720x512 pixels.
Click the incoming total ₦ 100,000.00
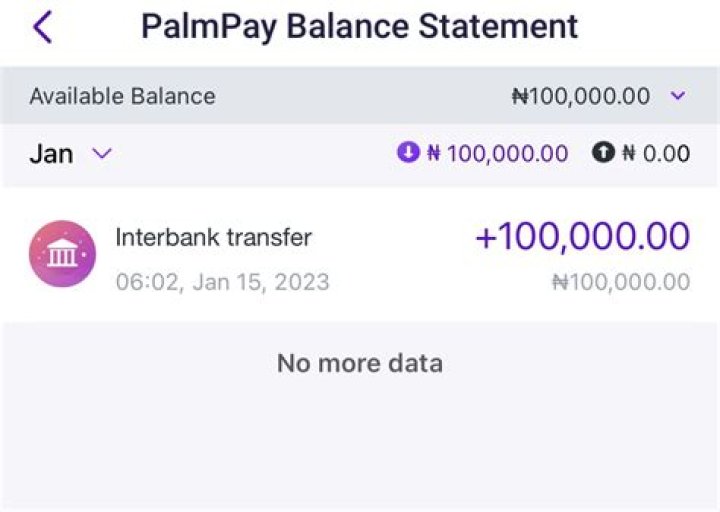click(x=497, y=153)
